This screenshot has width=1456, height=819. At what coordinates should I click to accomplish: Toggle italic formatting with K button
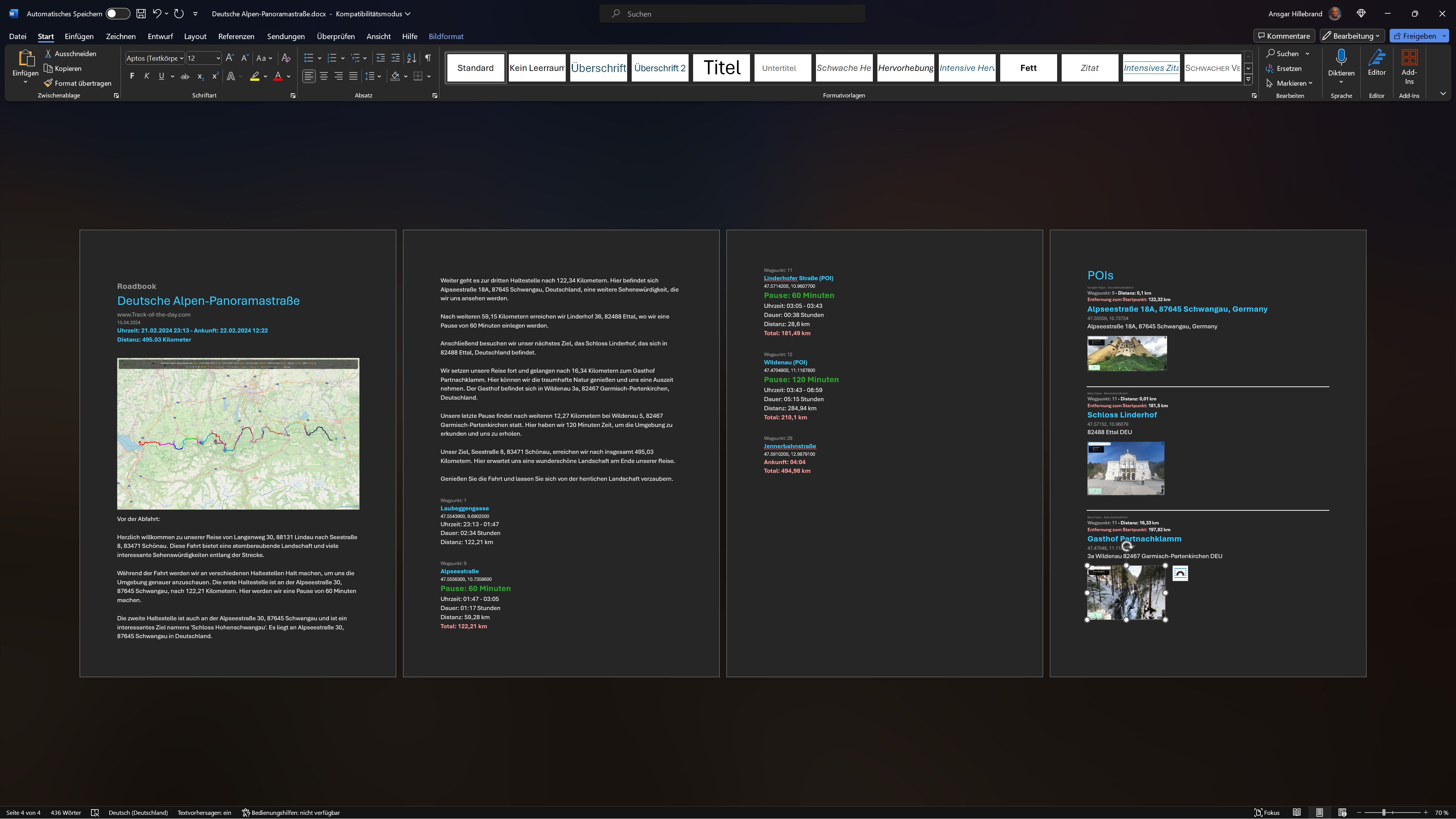tap(146, 76)
